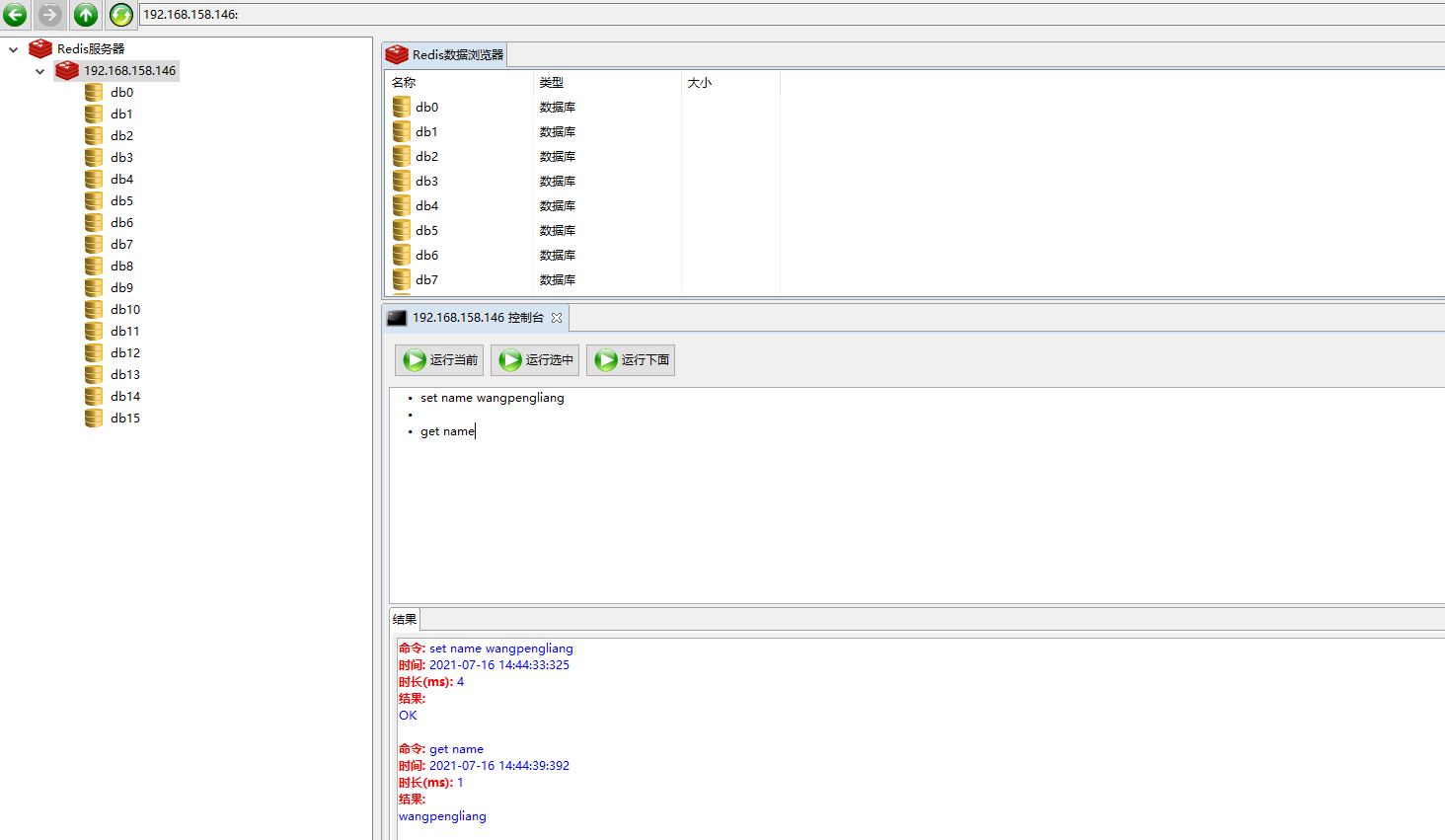
Task: Select db11 icon in the left tree
Action: tap(94, 332)
